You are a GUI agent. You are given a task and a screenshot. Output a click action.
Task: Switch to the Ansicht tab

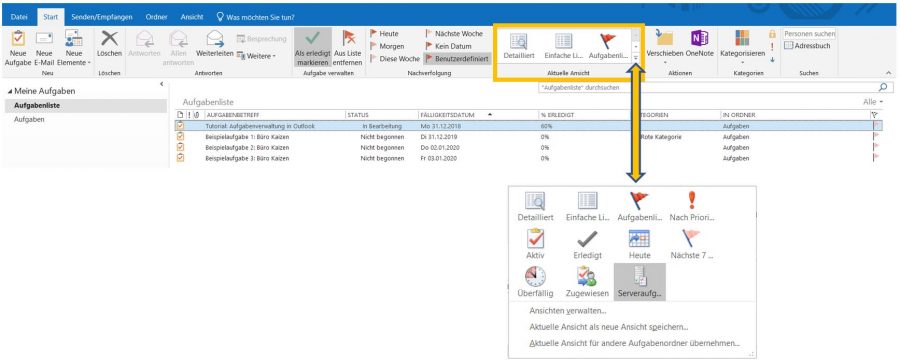pyautogui.click(x=192, y=17)
